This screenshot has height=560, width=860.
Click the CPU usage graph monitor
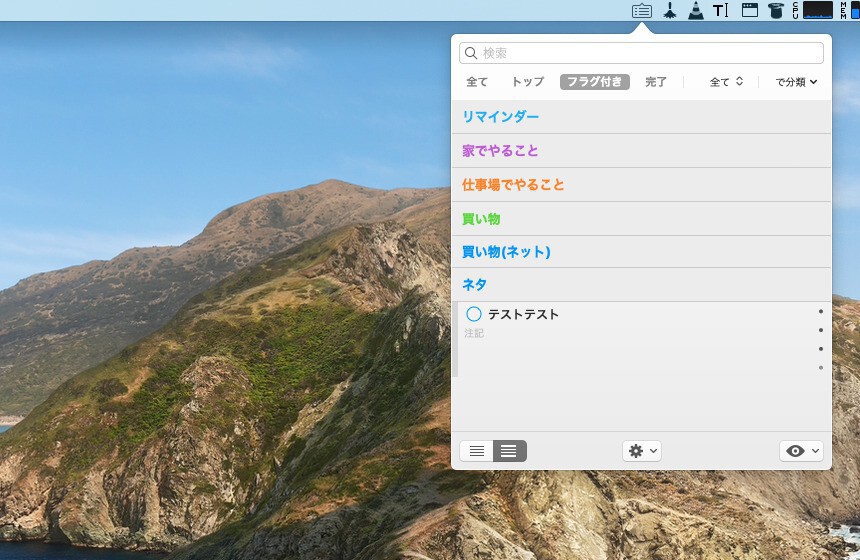coord(817,10)
